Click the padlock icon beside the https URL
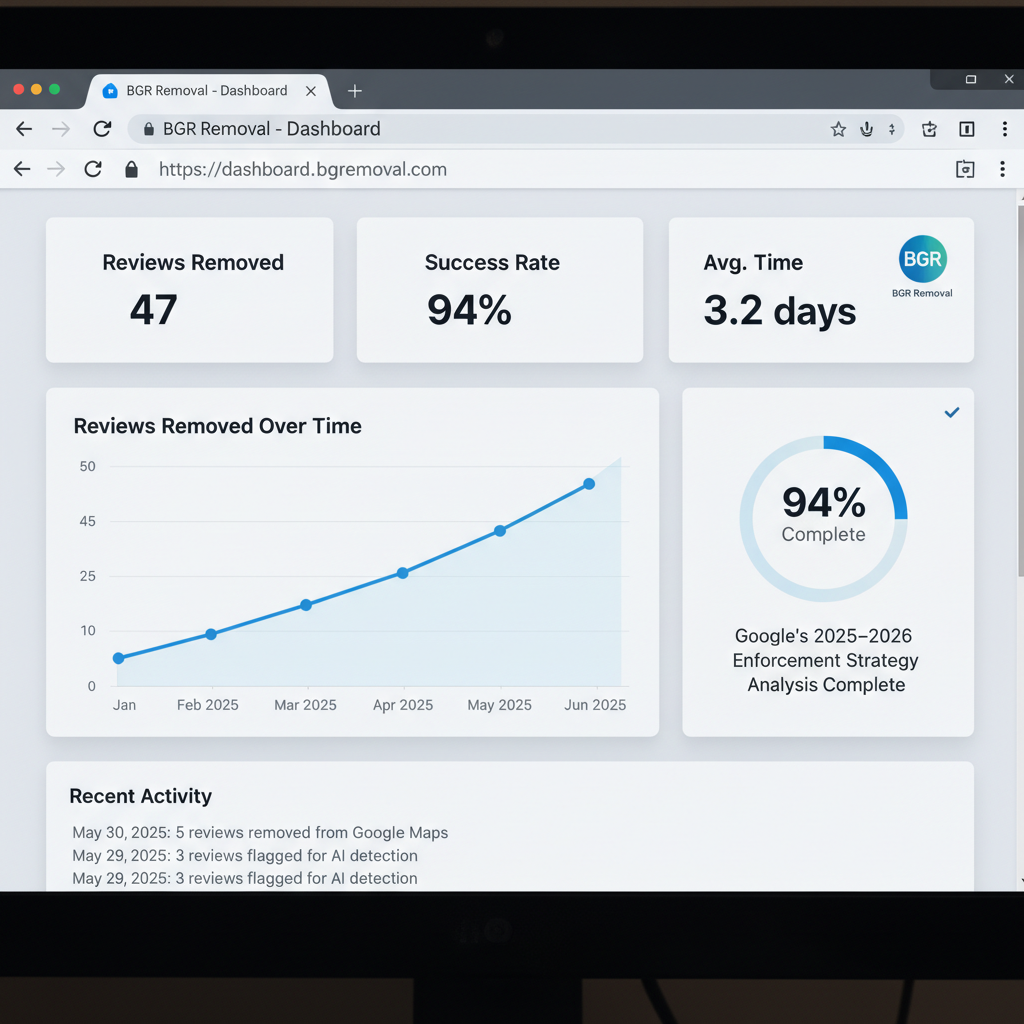The width and height of the screenshot is (1024, 1024). click(131, 169)
